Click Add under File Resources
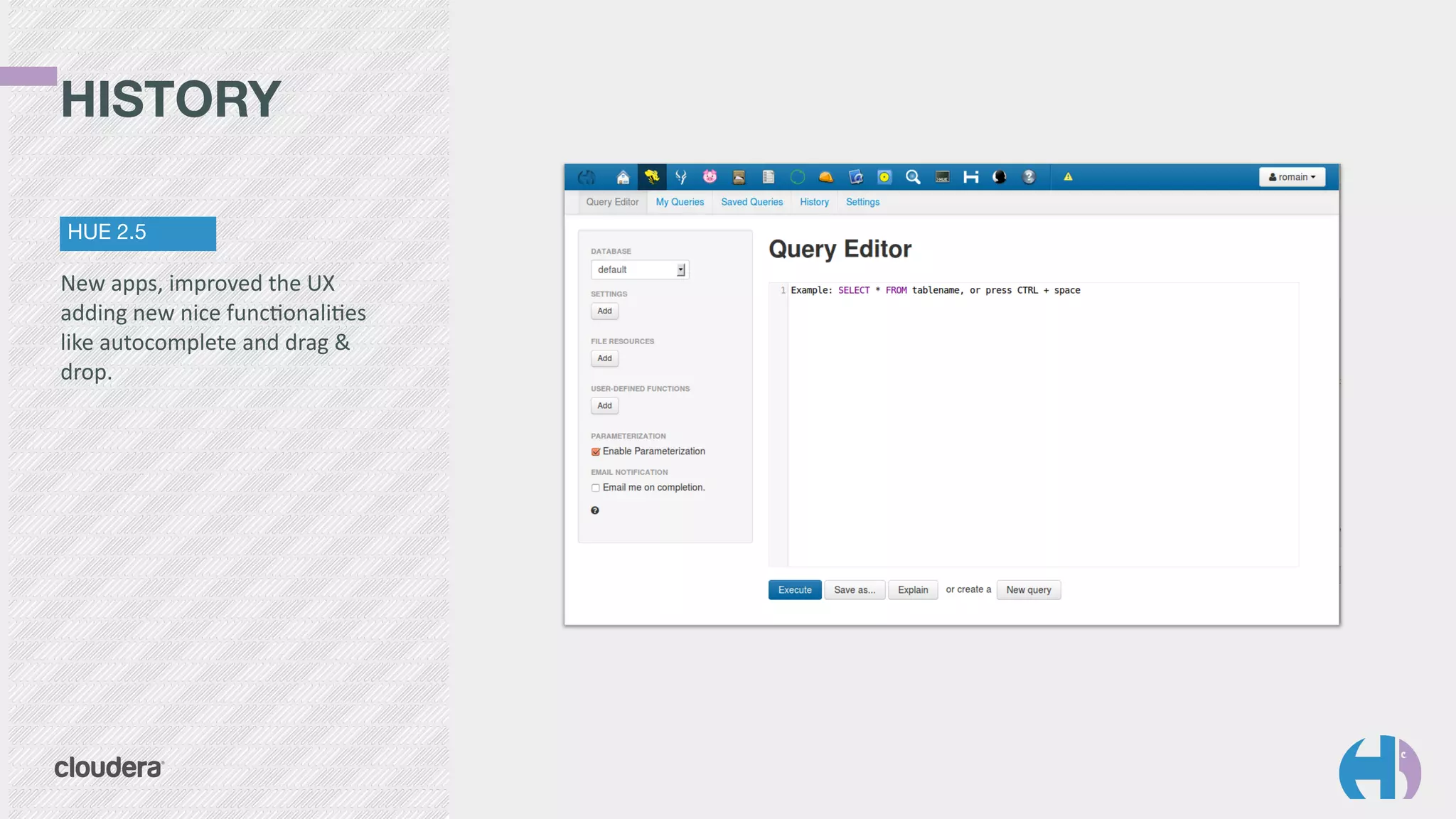Image resolution: width=1456 pixels, height=819 pixels. pyautogui.click(x=604, y=358)
